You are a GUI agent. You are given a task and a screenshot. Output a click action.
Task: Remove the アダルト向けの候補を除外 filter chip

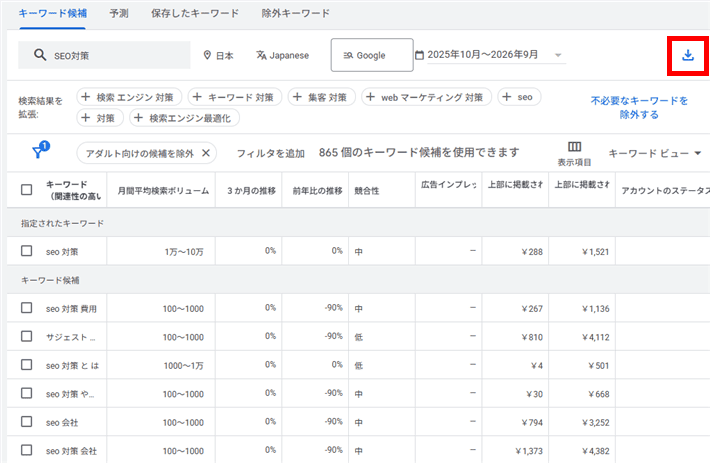pos(206,153)
